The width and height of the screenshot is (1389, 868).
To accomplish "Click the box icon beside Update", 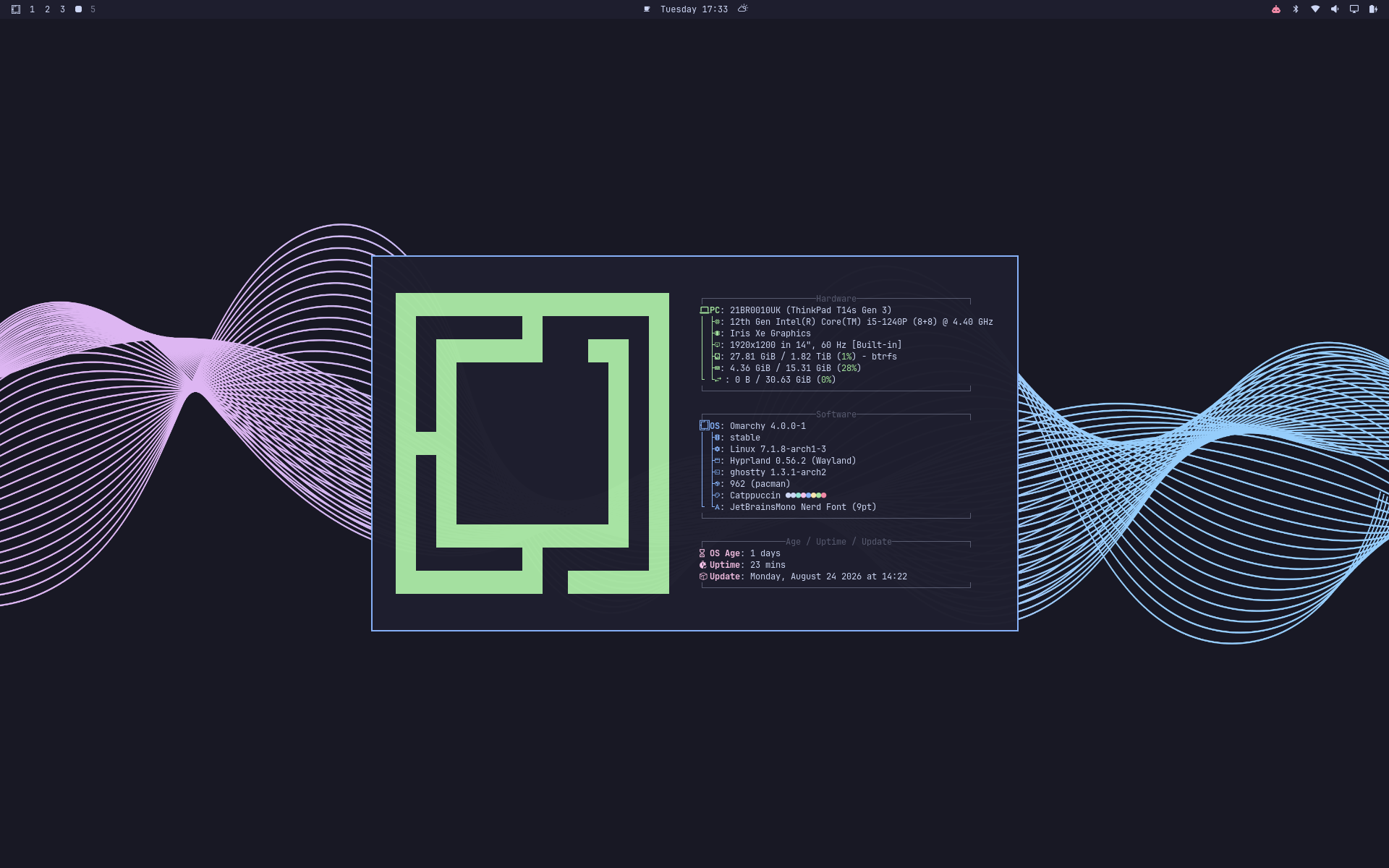I will pyautogui.click(x=703, y=576).
